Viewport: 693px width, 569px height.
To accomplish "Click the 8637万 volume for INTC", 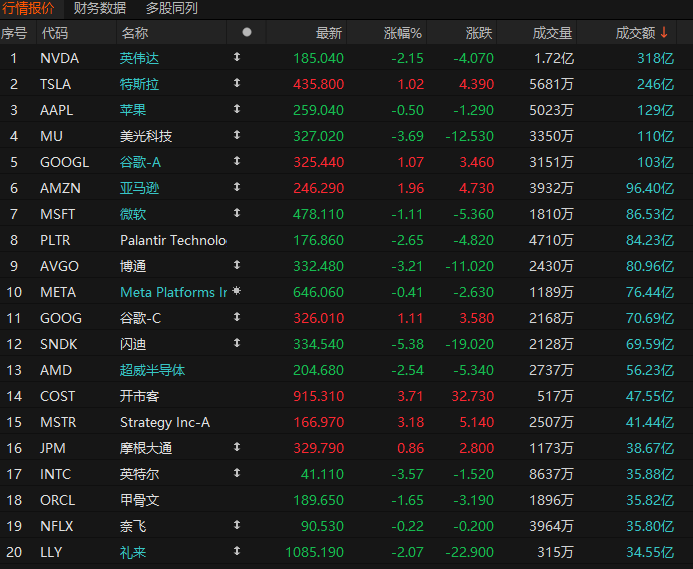I will pyautogui.click(x=551, y=474).
